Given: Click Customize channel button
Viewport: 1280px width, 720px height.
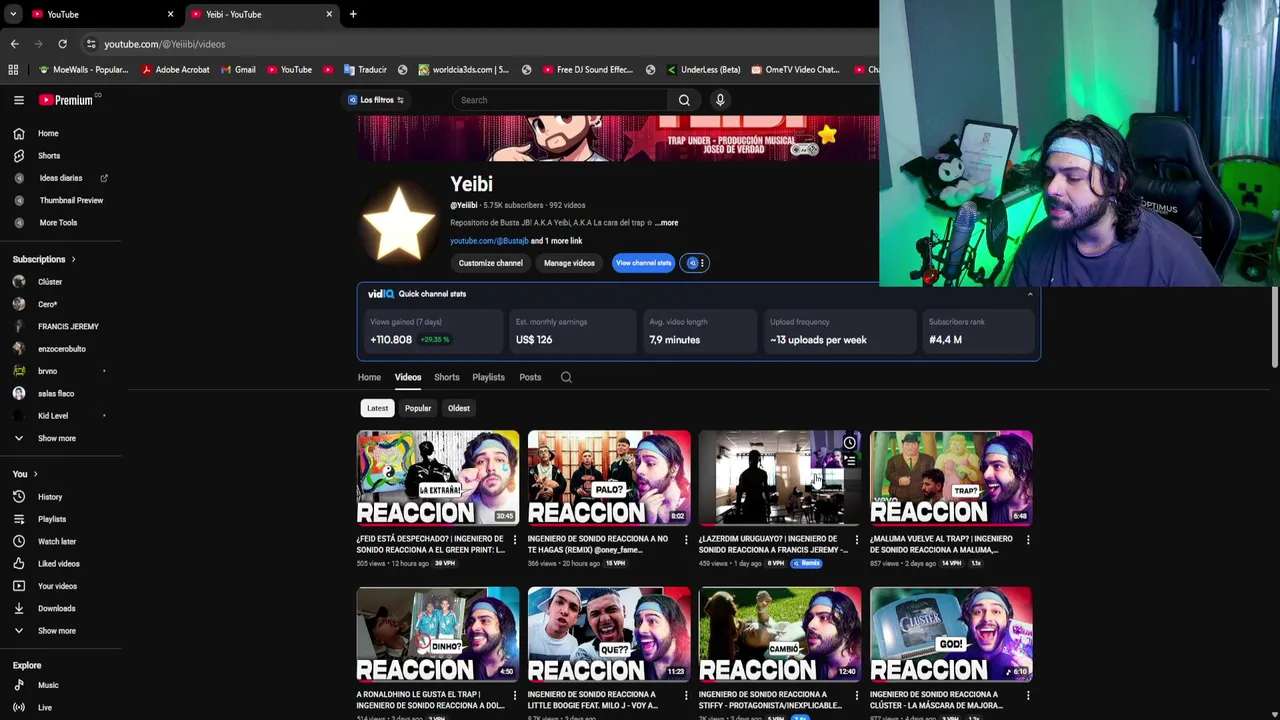Looking at the screenshot, I should pyautogui.click(x=491, y=263).
